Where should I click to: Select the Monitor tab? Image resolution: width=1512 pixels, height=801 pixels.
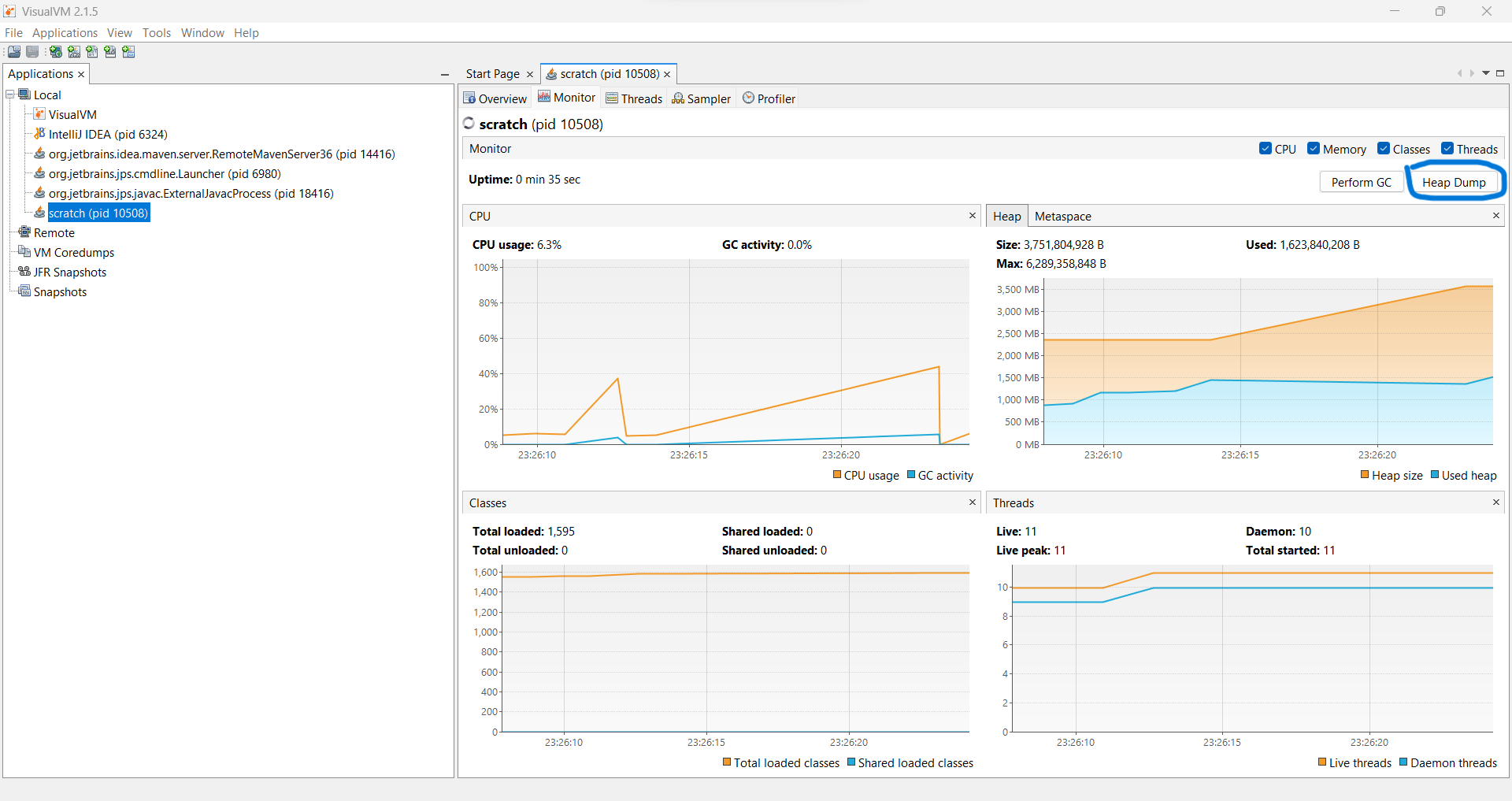[x=567, y=98]
